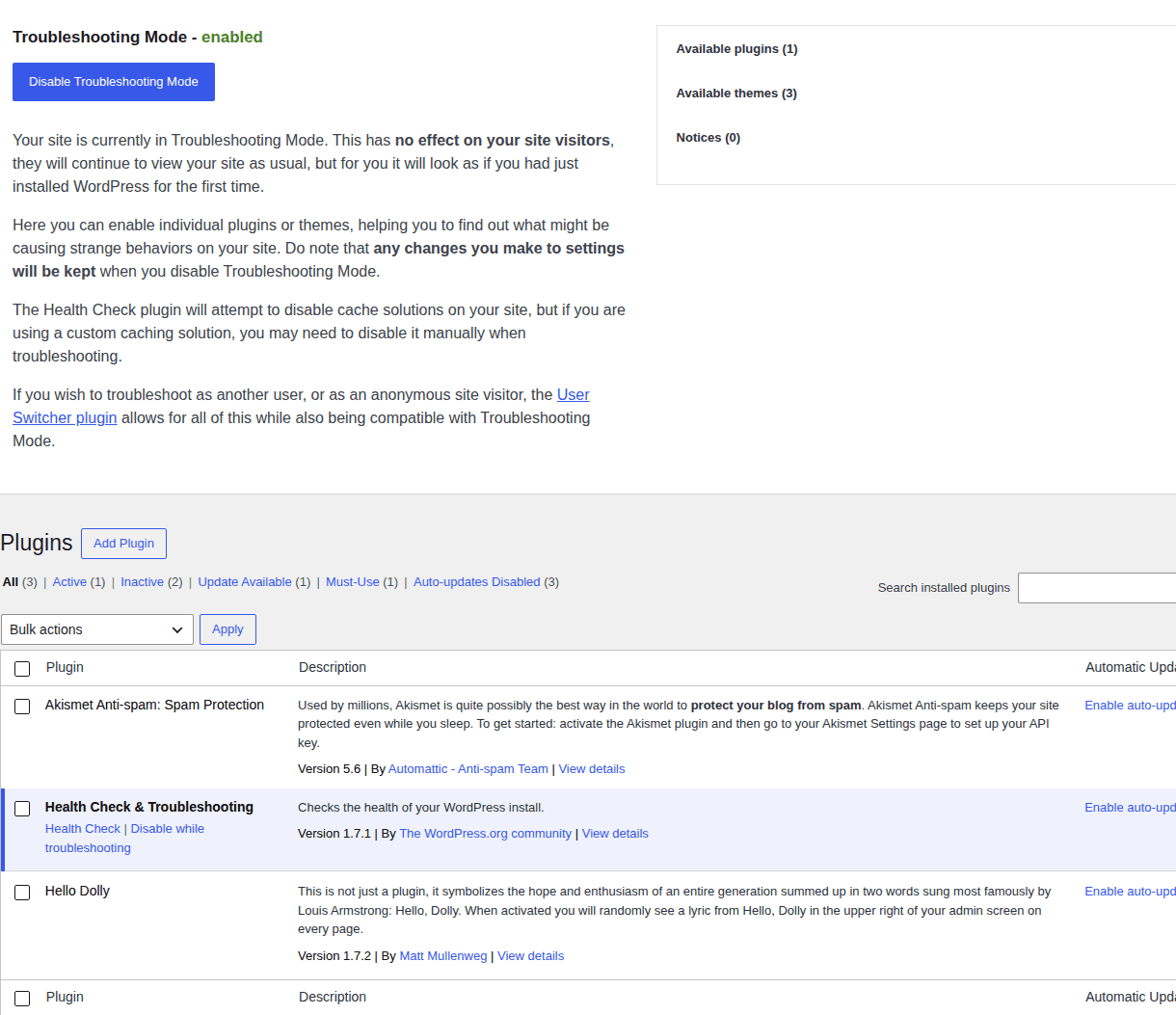
Task: Click the Add Plugin button
Action: pyautogui.click(x=123, y=544)
